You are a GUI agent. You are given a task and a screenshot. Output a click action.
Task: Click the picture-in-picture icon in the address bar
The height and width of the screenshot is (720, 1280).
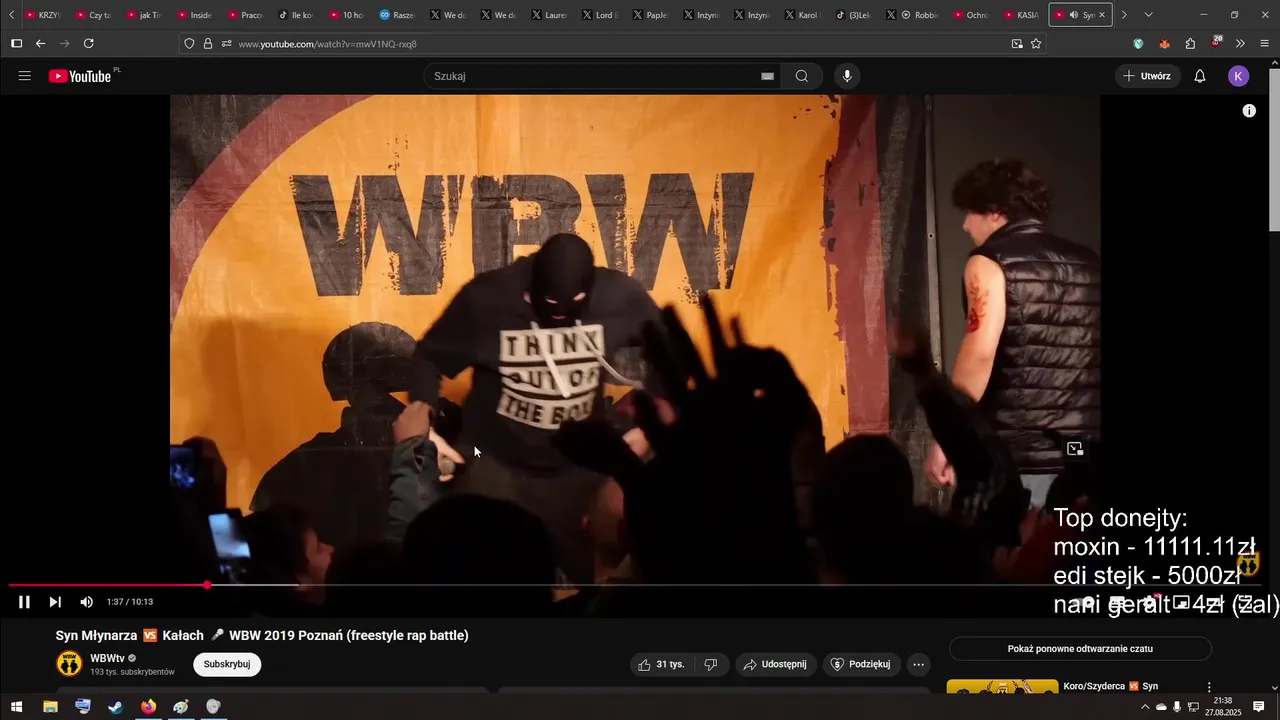pyautogui.click(x=1017, y=44)
